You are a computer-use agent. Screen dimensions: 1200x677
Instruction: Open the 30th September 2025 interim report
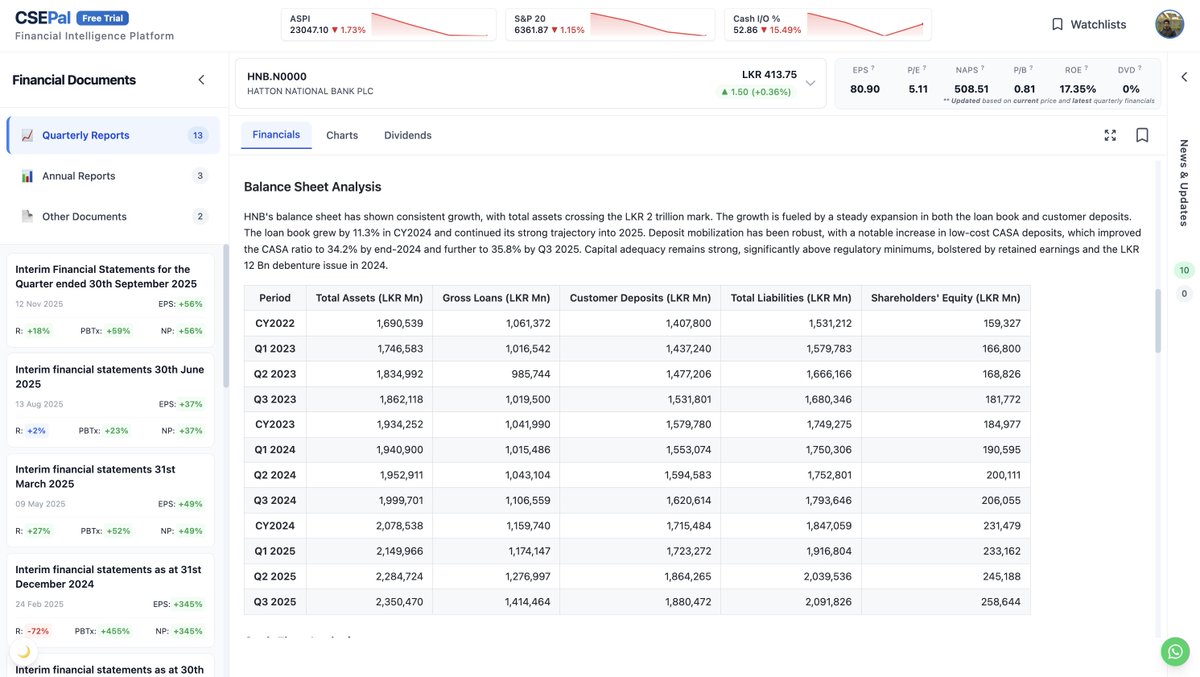tap(110, 300)
